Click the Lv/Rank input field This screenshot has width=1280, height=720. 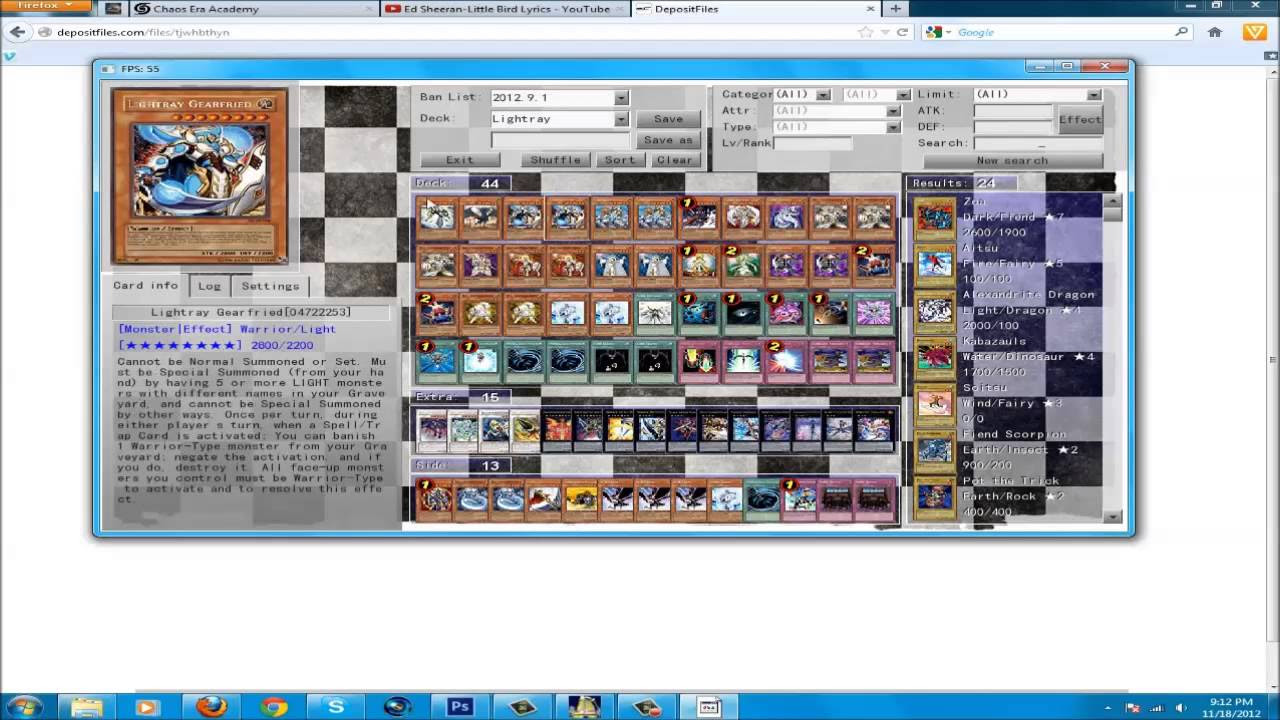(812, 143)
